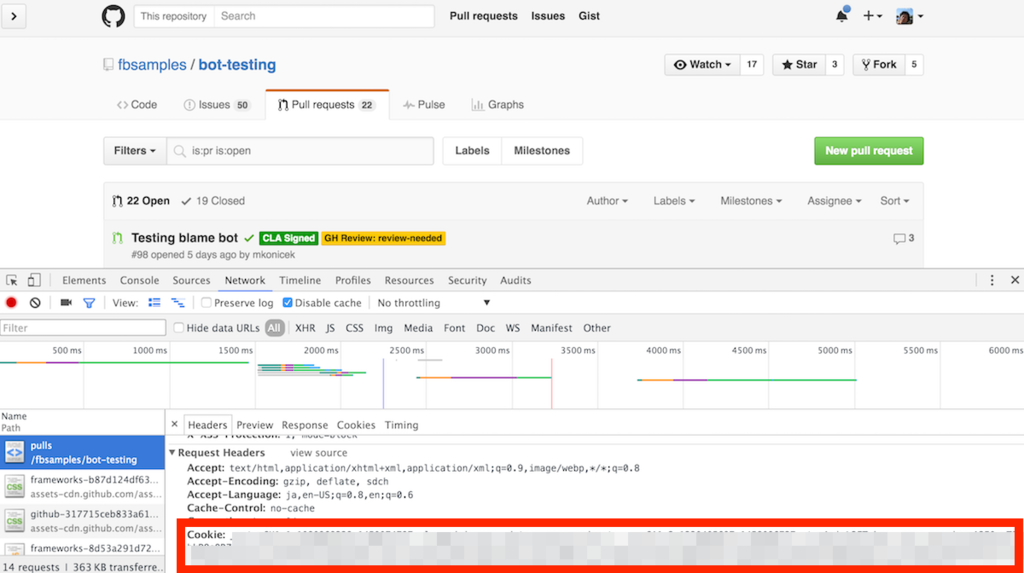Open the Watch dropdown
Image resolution: width=1024 pixels, height=573 pixels.
pos(703,65)
